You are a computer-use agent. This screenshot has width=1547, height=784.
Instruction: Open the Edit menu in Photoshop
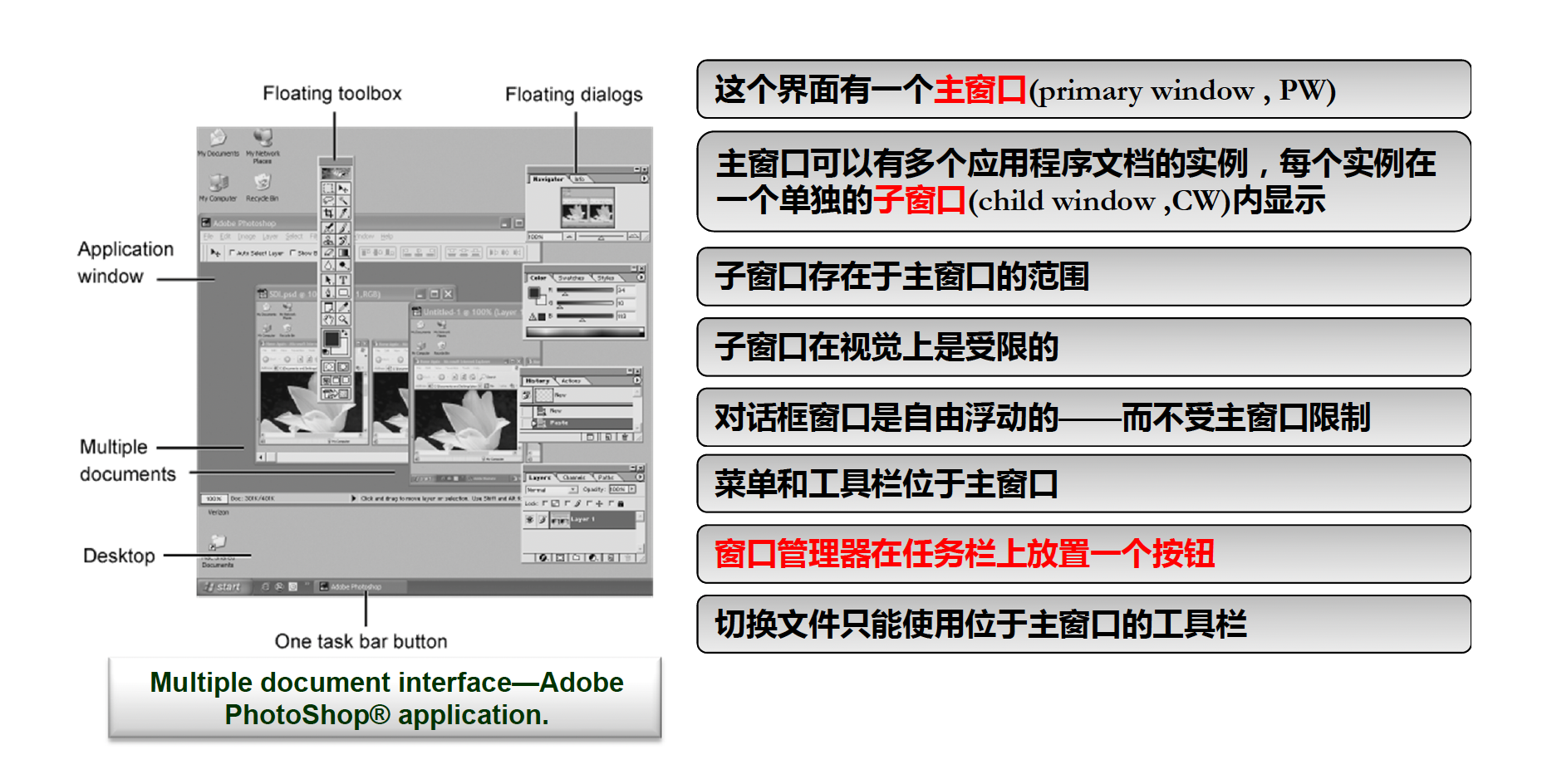click(x=225, y=237)
